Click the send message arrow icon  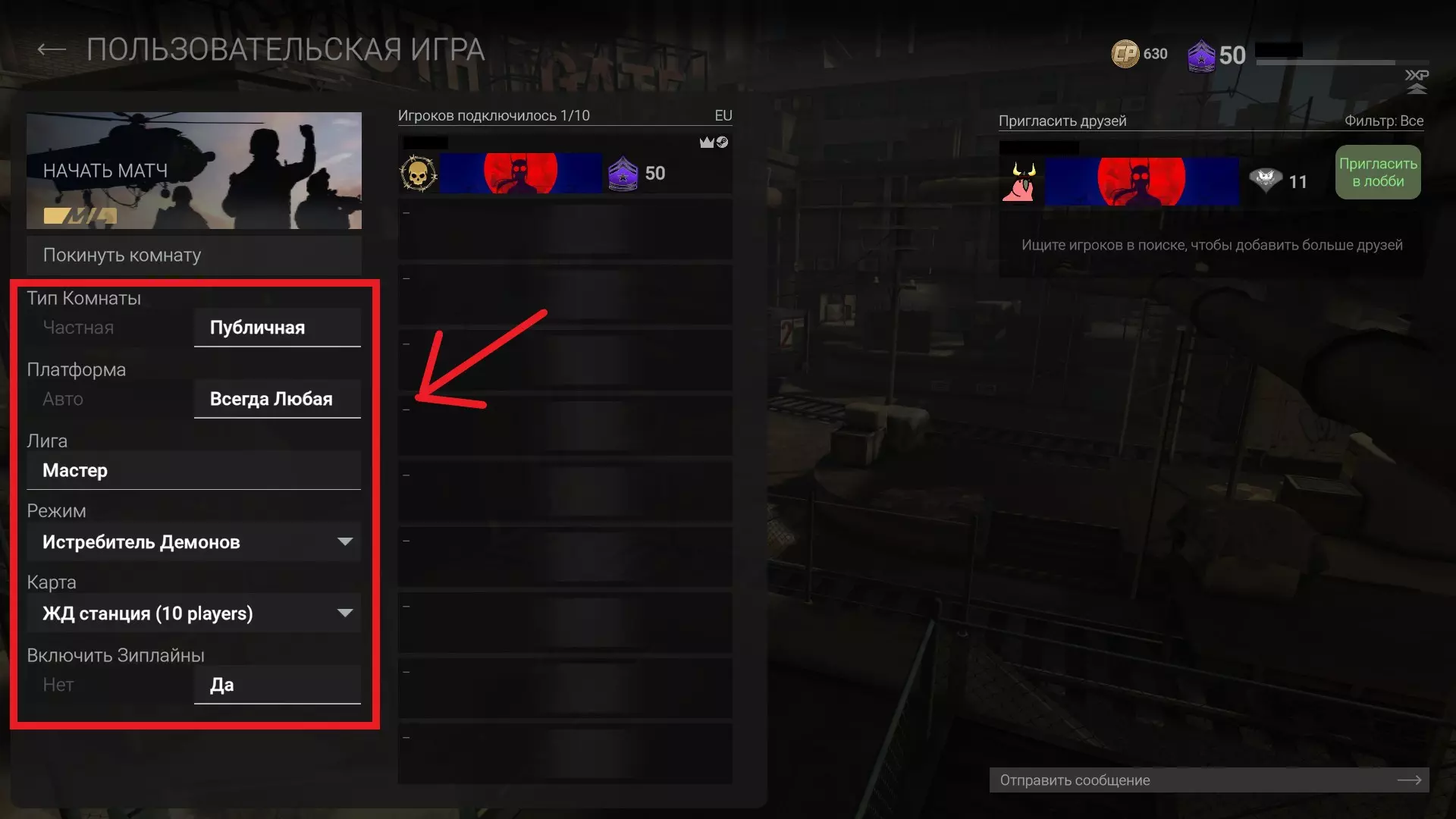[x=1409, y=780]
